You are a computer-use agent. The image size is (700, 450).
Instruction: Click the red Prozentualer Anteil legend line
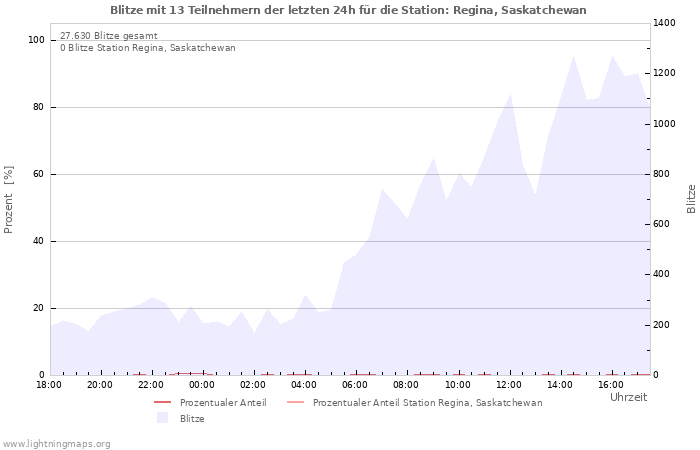pyautogui.click(x=163, y=403)
